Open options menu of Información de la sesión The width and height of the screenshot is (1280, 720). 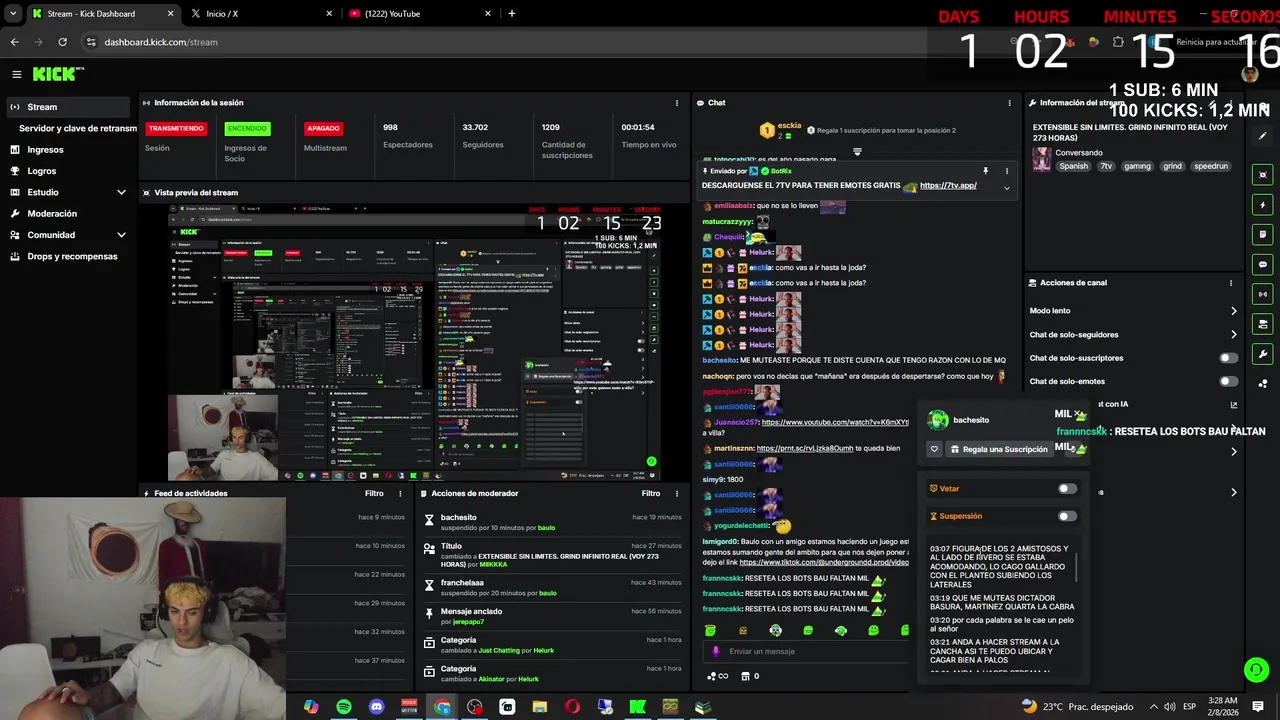click(x=677, y=103)
